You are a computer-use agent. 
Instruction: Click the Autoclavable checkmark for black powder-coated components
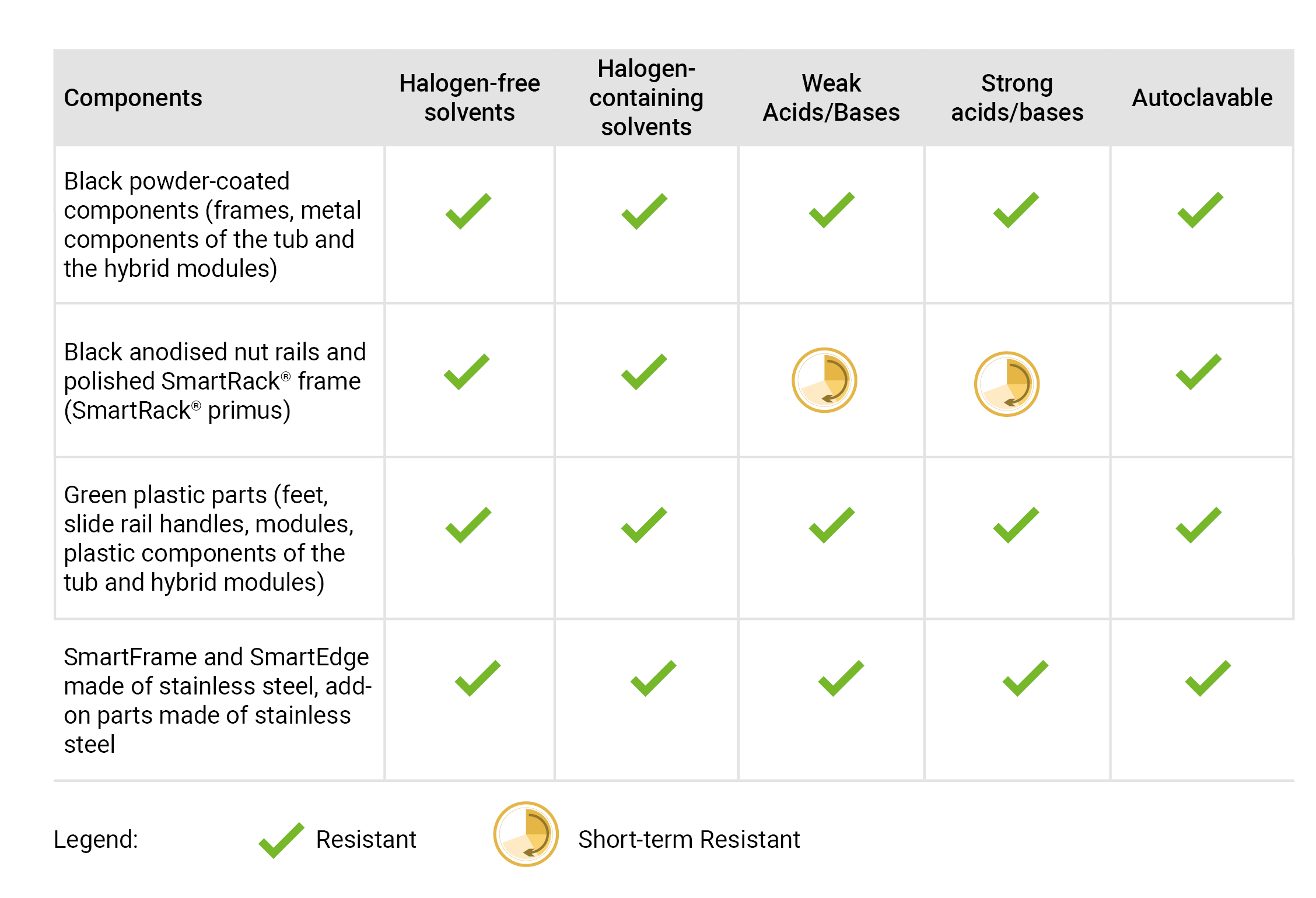(1200, 210)
